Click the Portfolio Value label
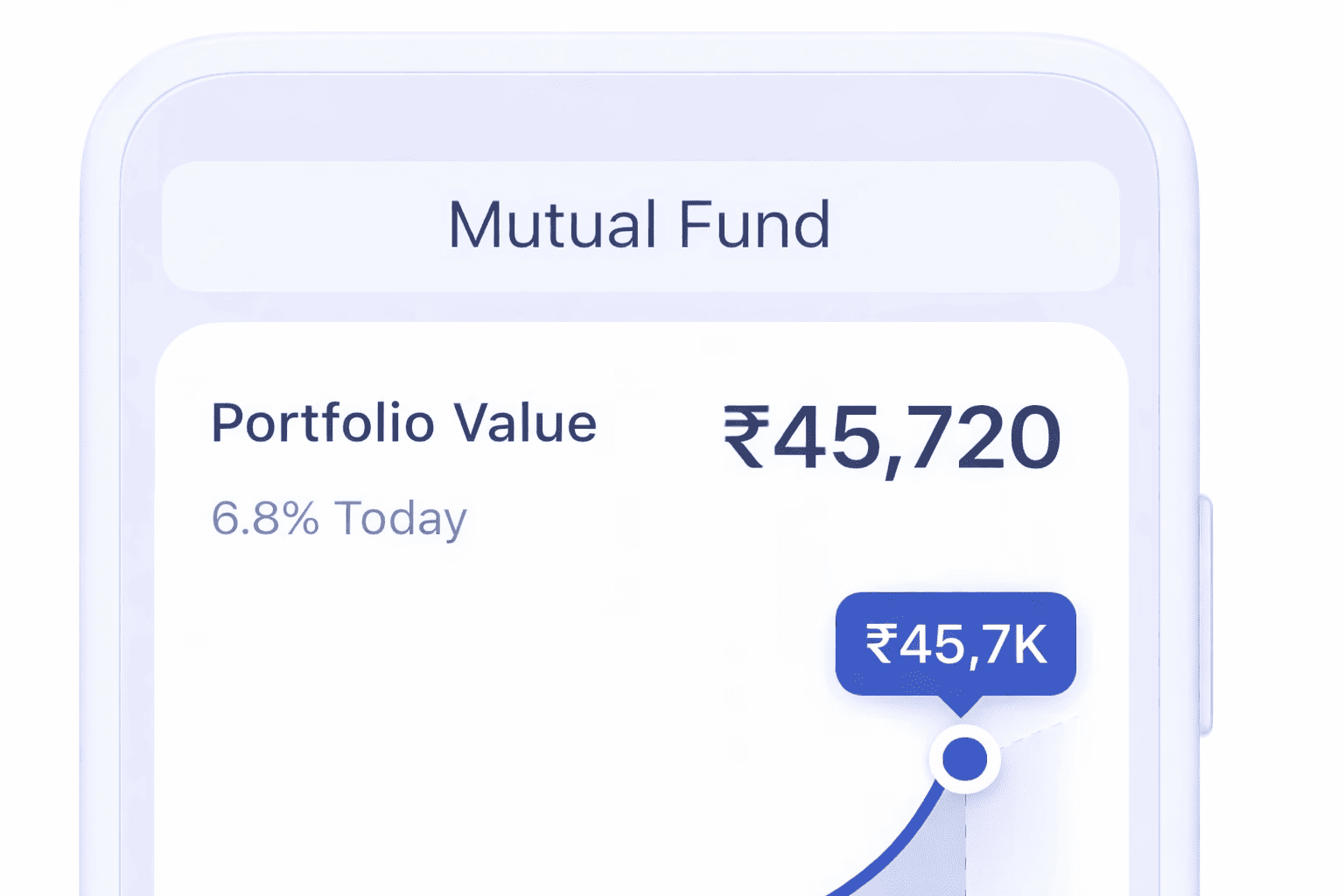 coord(403,423)
